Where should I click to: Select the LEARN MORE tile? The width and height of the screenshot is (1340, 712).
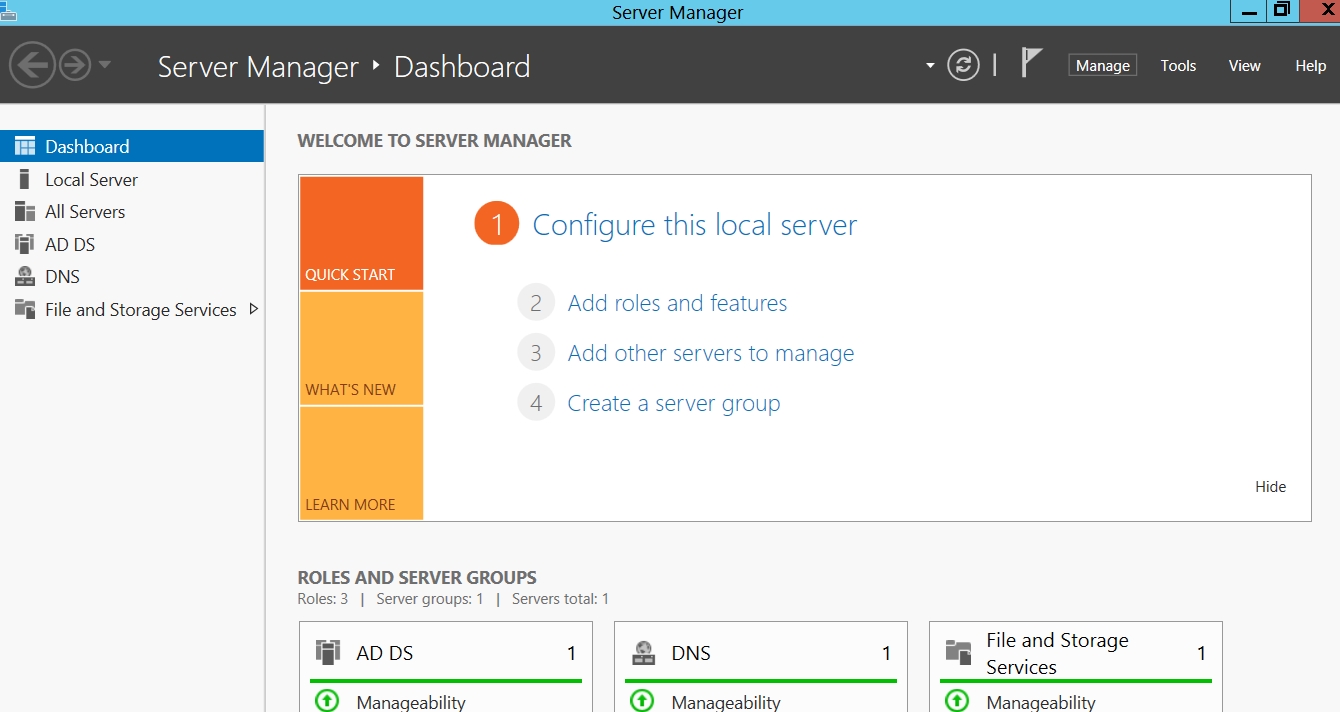point(361,464)
